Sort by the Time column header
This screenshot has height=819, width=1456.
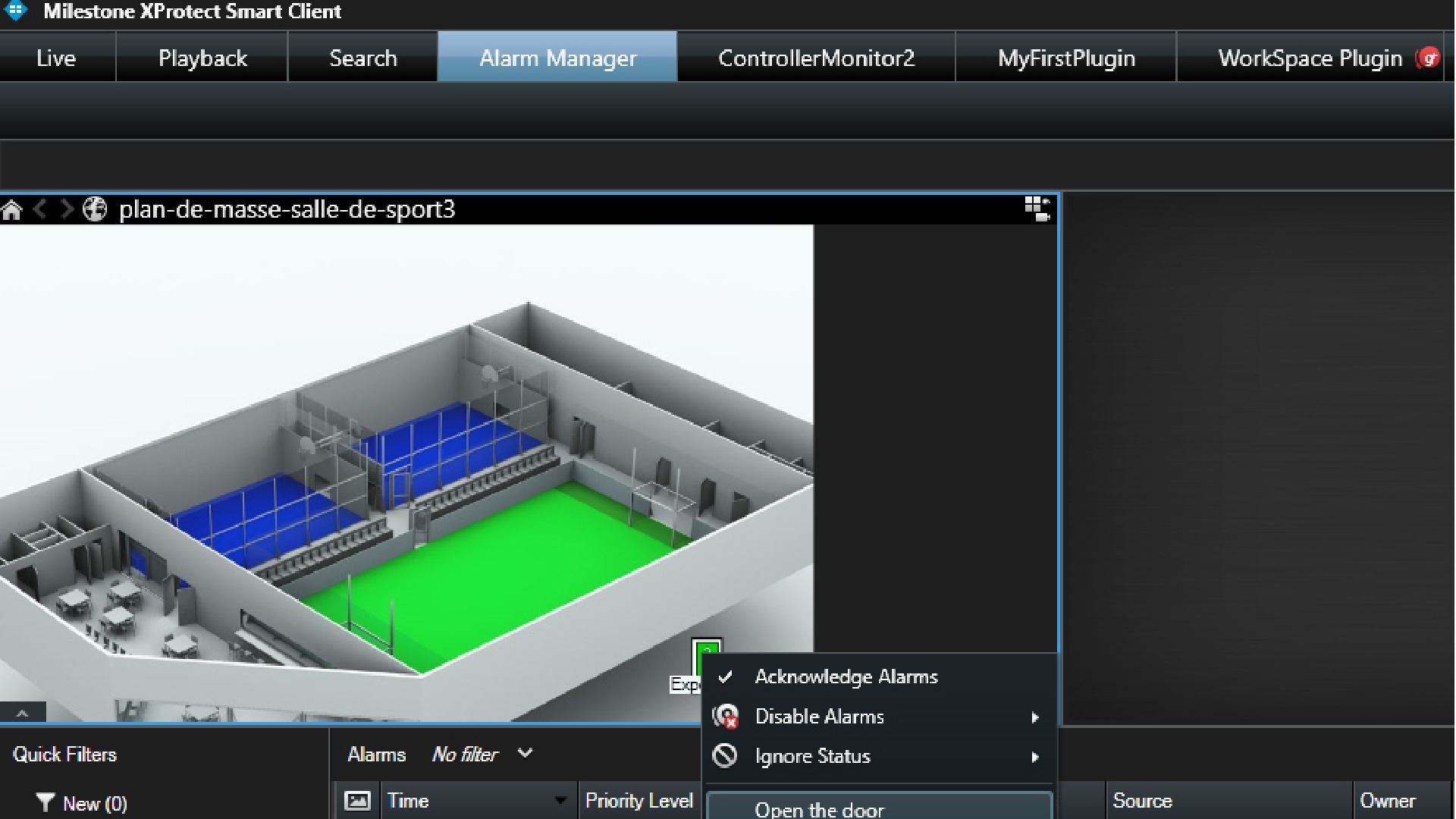tap(478, 801)
